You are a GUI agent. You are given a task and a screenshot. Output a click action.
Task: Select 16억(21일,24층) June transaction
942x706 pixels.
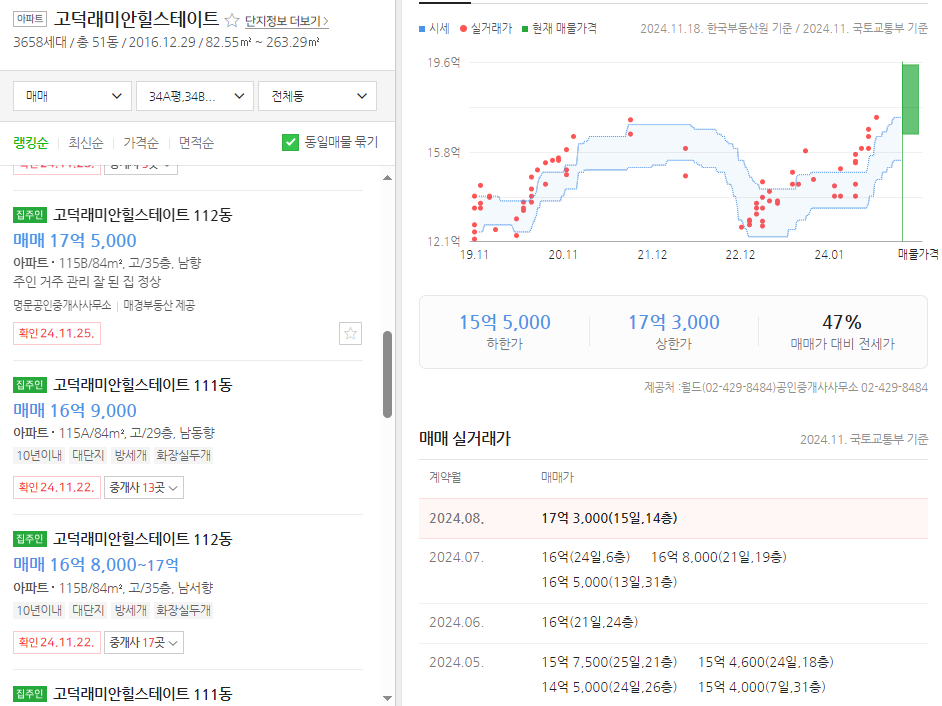click(x=589, y=622)
